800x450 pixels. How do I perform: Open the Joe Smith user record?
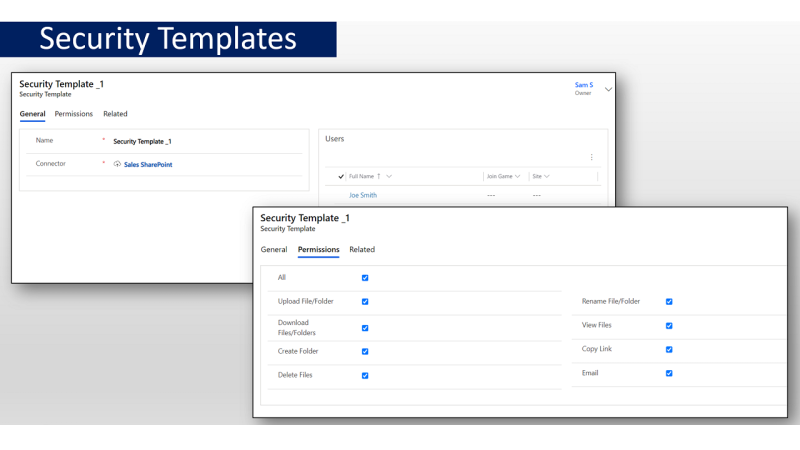pos(363,195)
